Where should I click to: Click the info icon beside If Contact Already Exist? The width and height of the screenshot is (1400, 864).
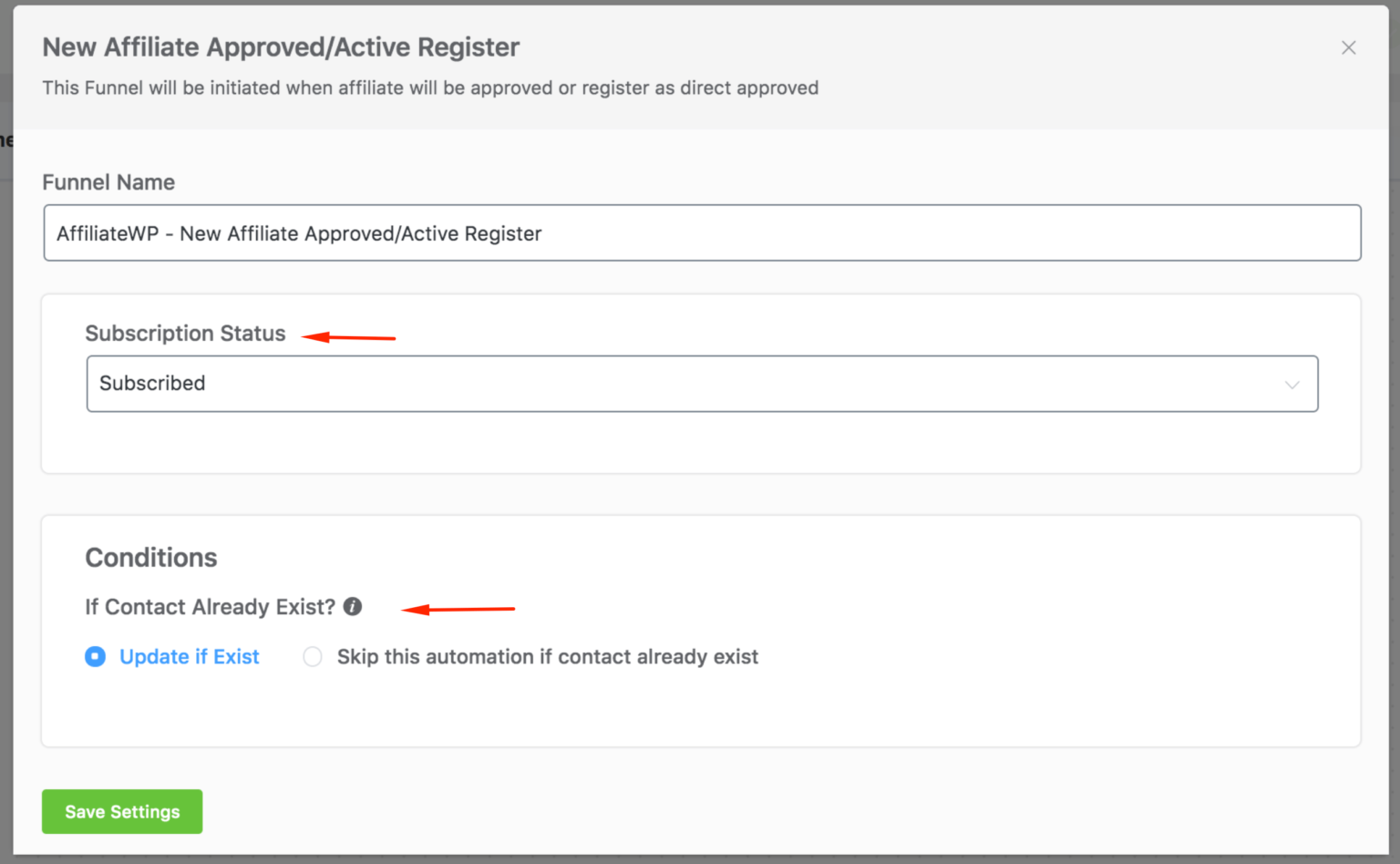(x=353, y=607)
